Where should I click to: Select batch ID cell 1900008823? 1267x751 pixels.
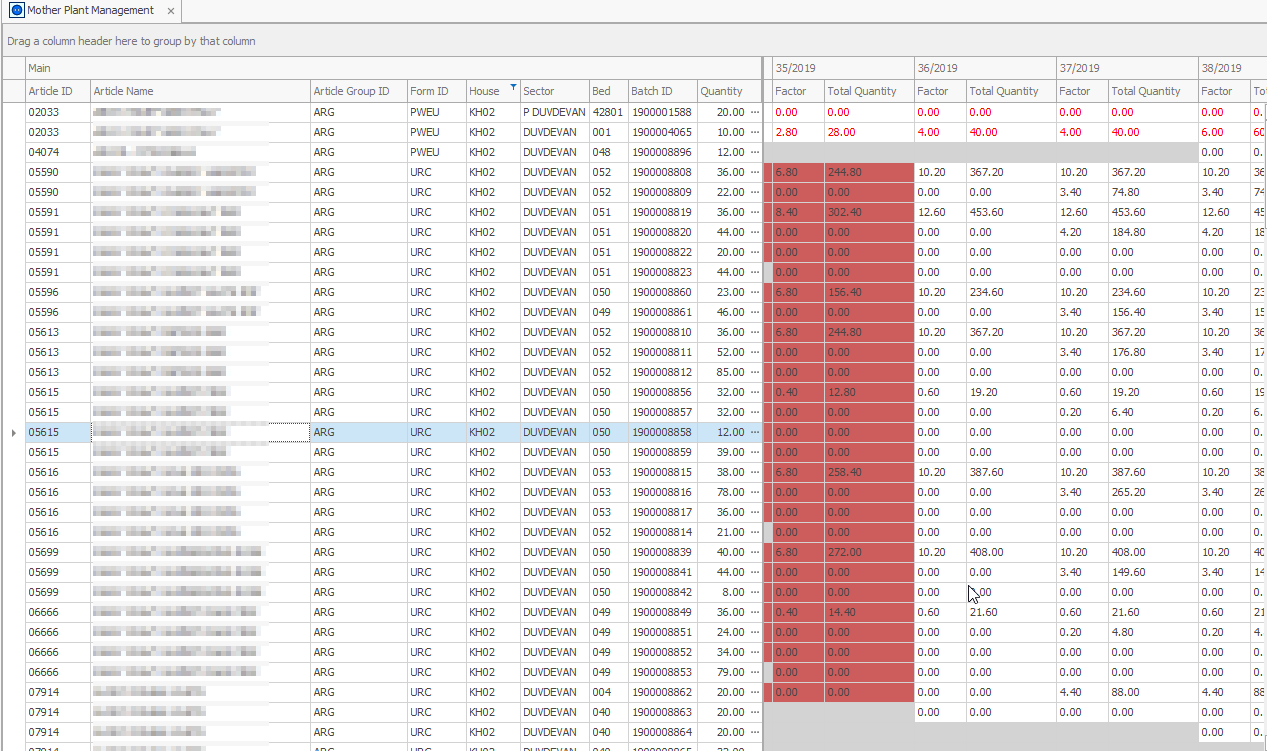pyautogui.click(x=662, y=272)
